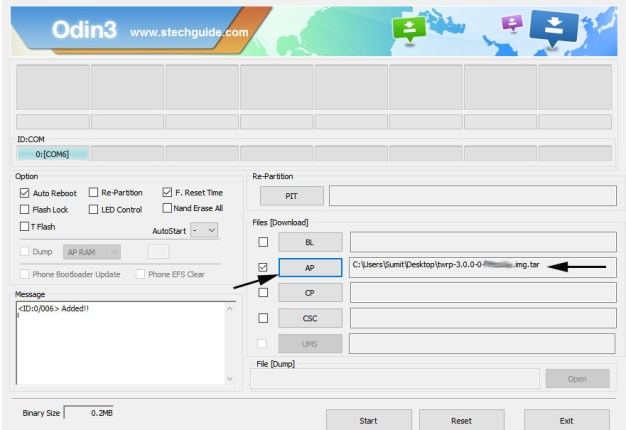Enable the T Flash checkbox

point(24,226)
